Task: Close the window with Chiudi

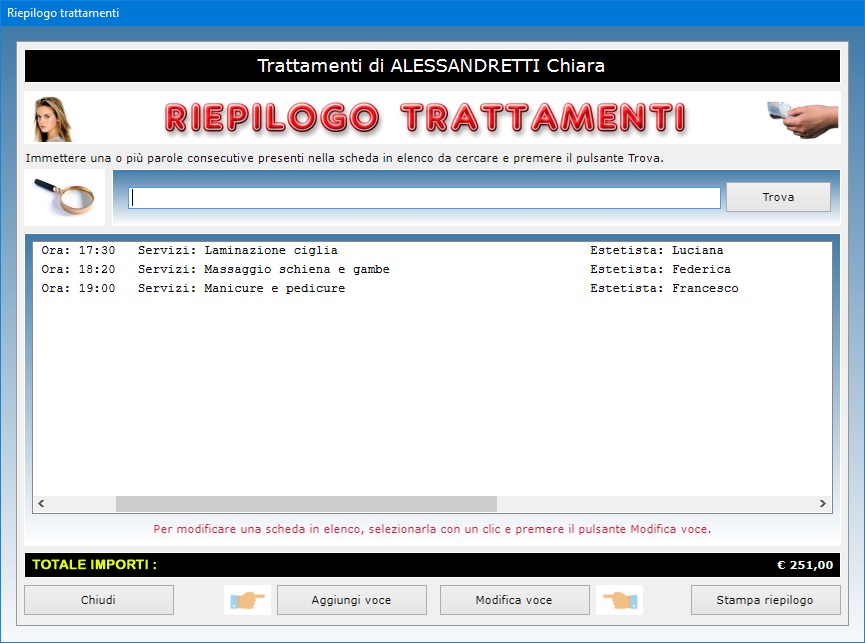Action: [99, 600]
